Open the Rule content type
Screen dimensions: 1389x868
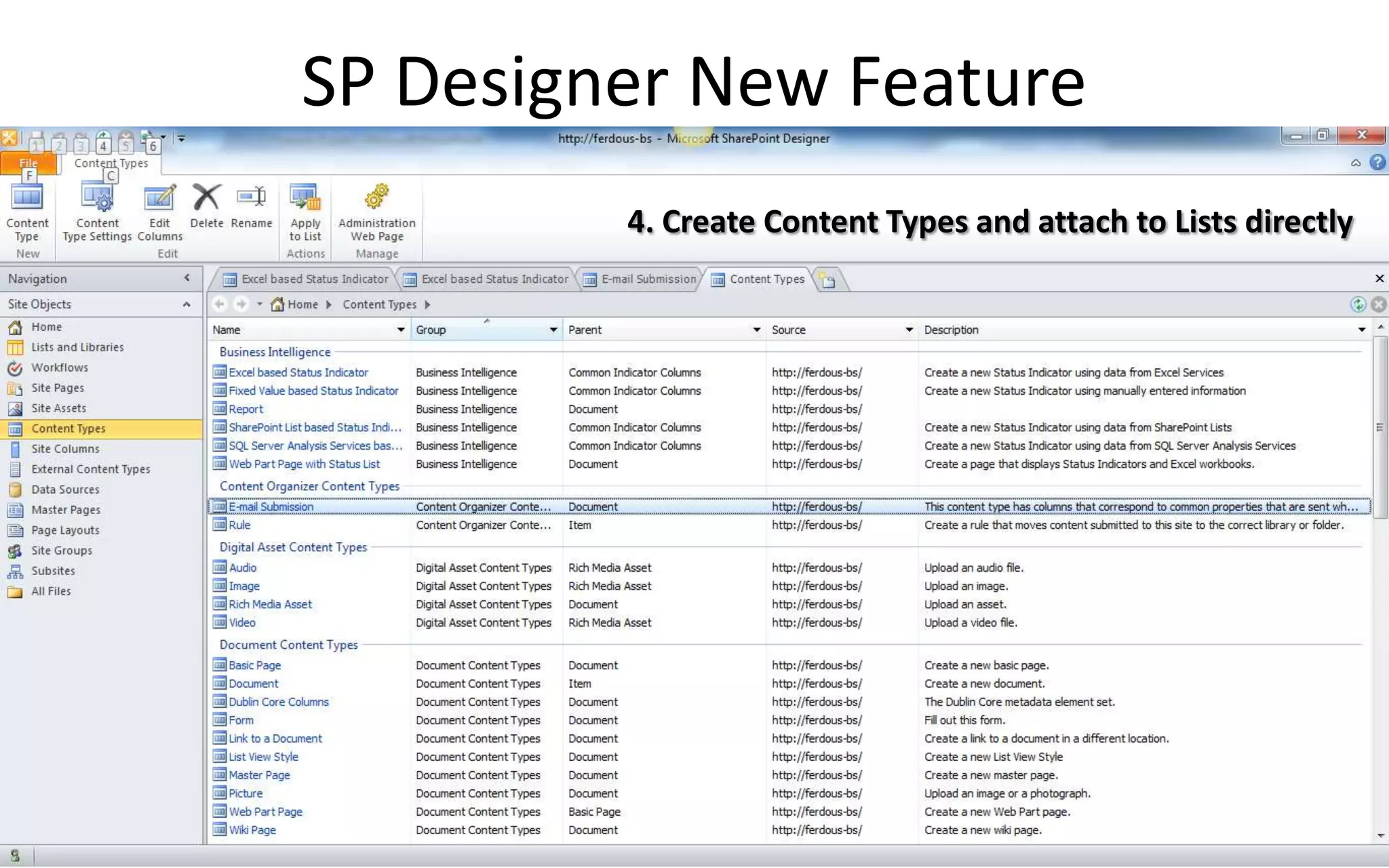[239, 525]
